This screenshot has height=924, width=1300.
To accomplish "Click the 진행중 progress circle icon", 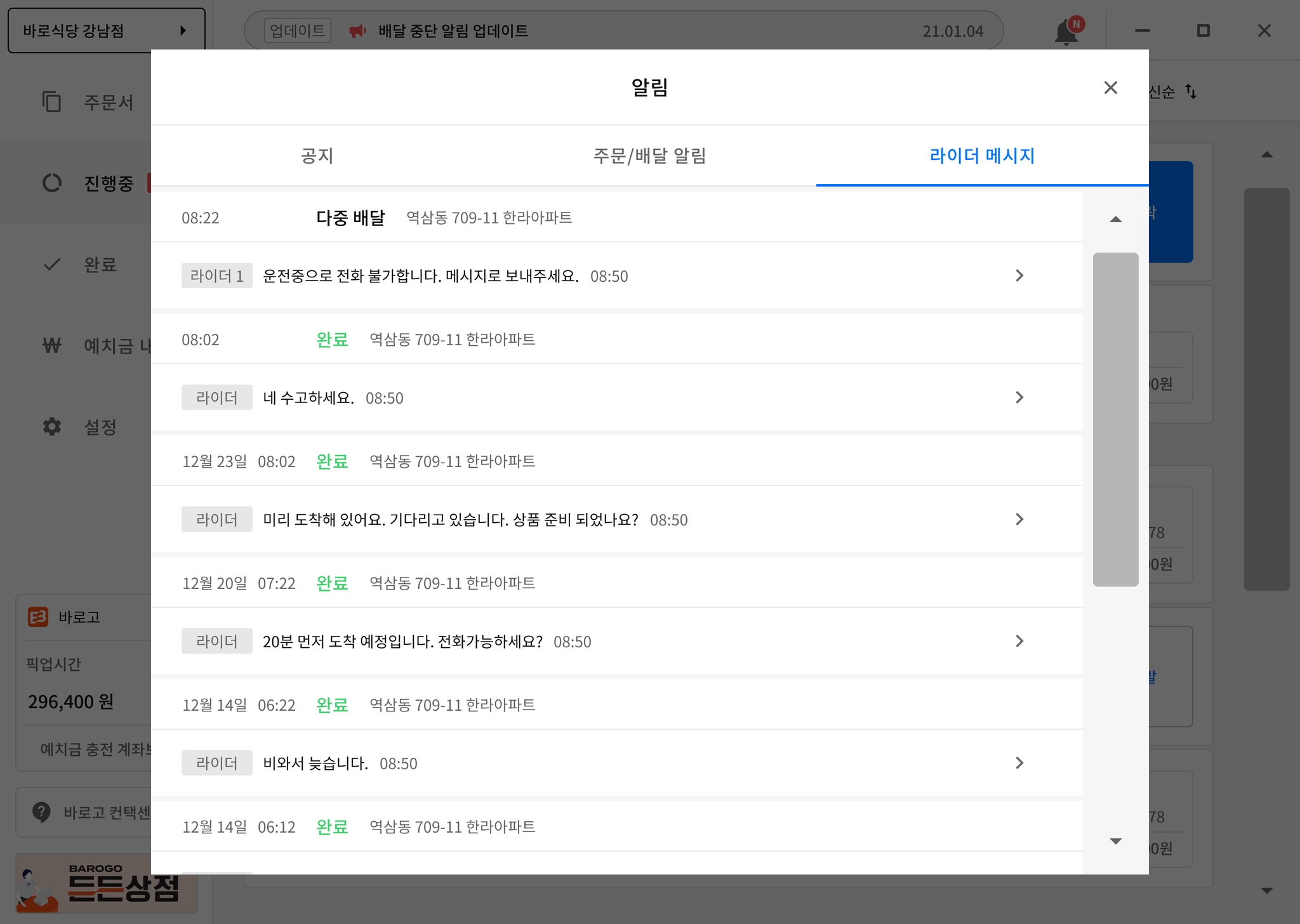I will coord(51,183).
